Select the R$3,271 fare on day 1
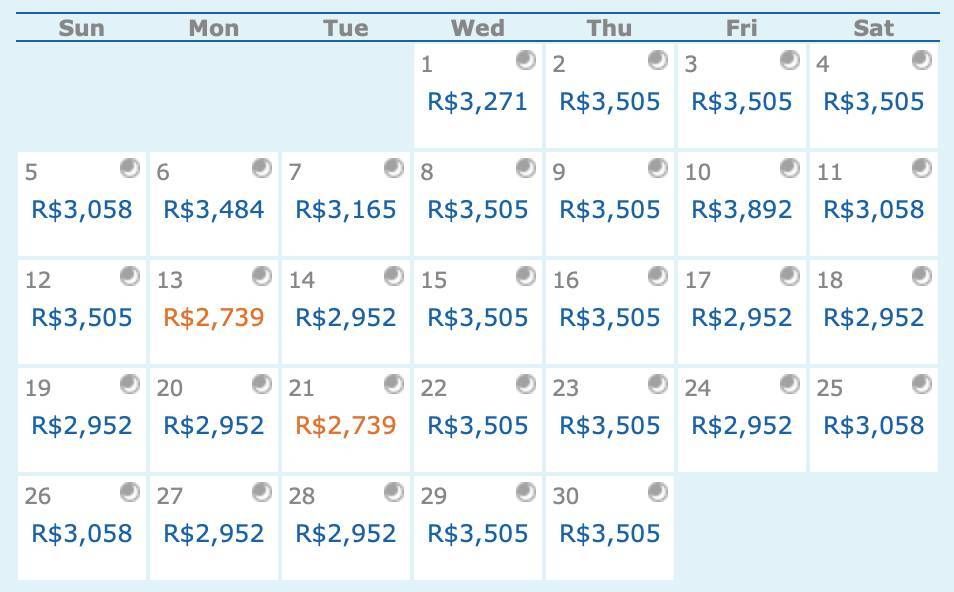The height and width of the screenshot is (592, 954). point(478,102)
